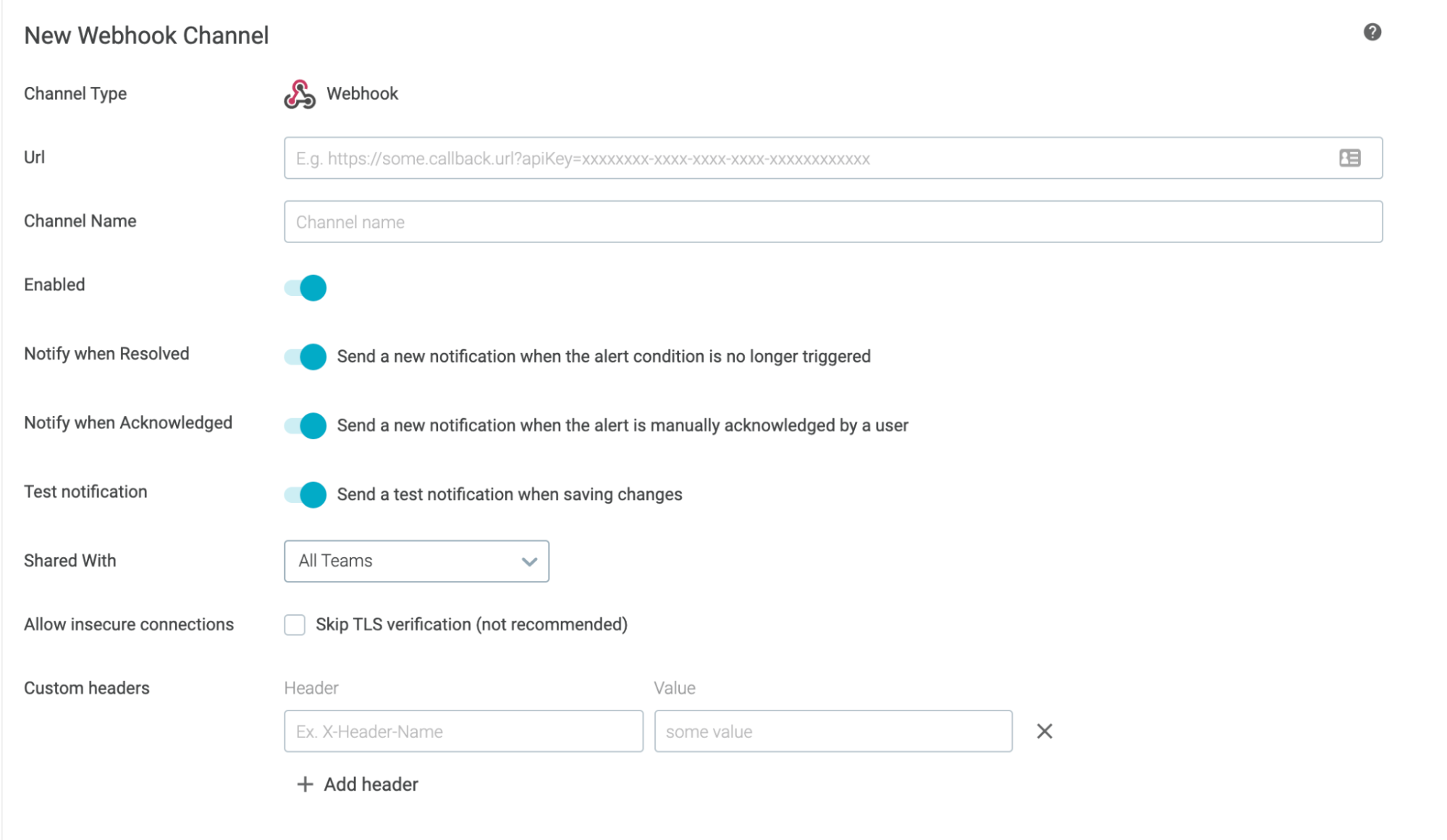This screenshot has width=1447, height=840.
Task: Click the plus icon beside Add header
Action: pos(305,784)
